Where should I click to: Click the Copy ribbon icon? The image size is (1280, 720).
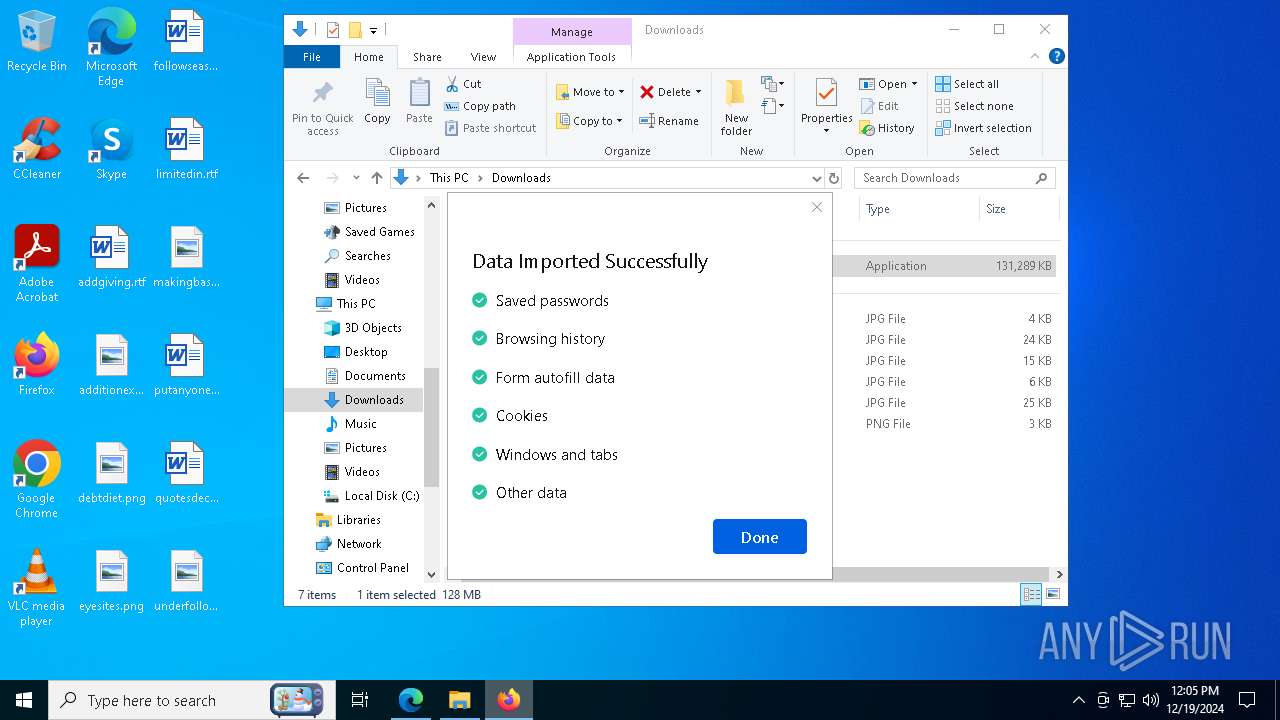coord(377,102)
